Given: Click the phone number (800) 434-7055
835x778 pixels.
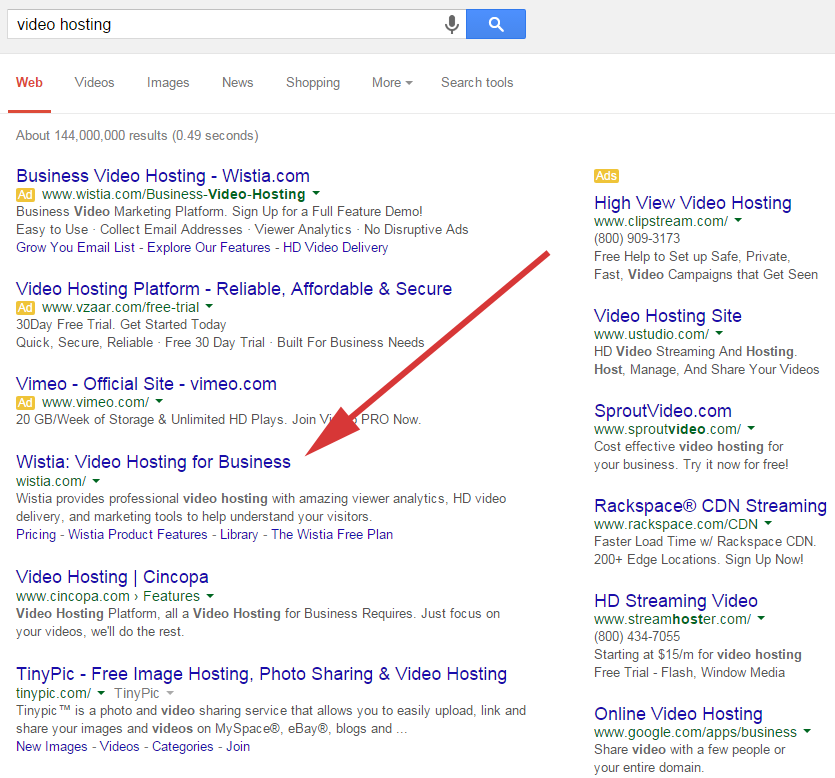Looking at the screenshot, I should (637, 636).
